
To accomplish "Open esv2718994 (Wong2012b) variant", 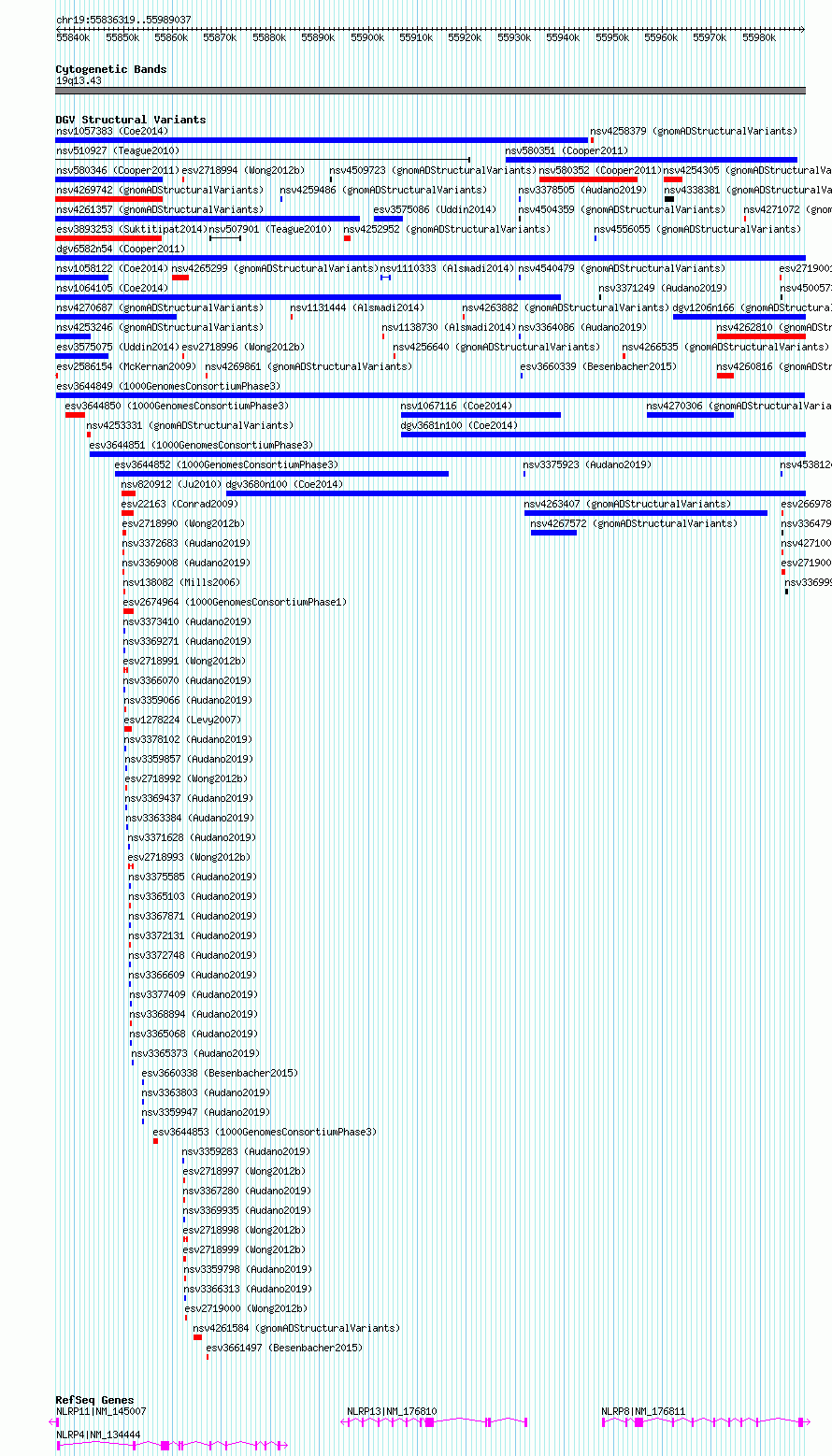I will [243, 170].
